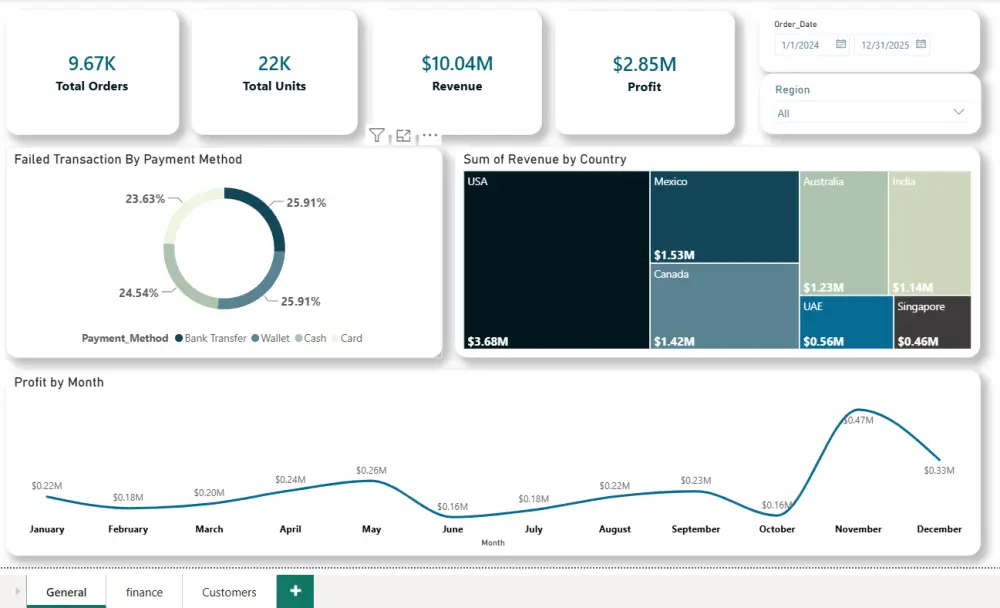Click the October axis label
Viewport: 1000px width, 608px height.
coord(777,529)
